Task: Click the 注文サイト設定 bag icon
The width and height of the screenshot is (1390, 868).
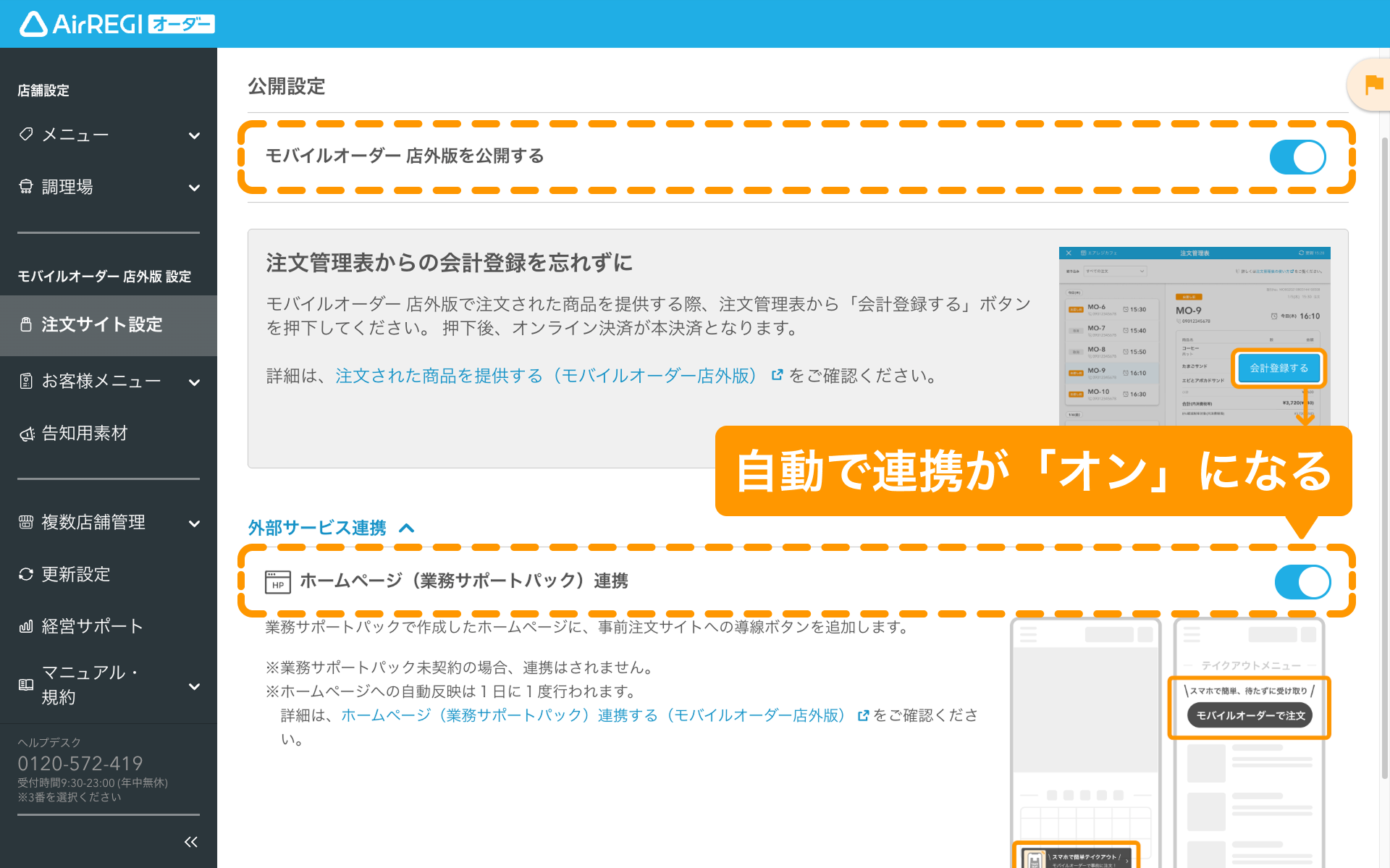Action: [x=26, y=324]
